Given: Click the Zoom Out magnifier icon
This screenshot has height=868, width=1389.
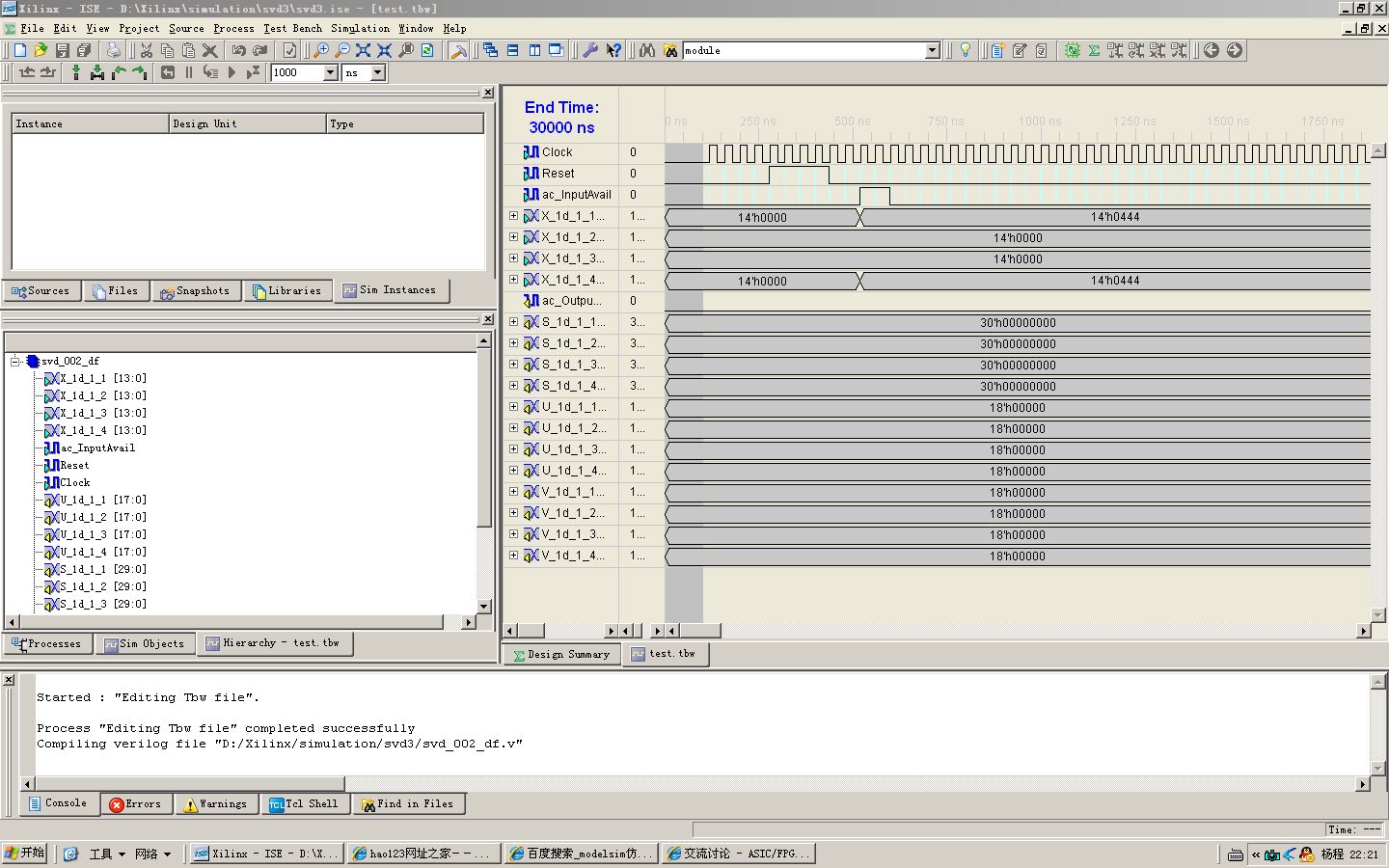Looking at the screenshot, I should tap(341, 50).
